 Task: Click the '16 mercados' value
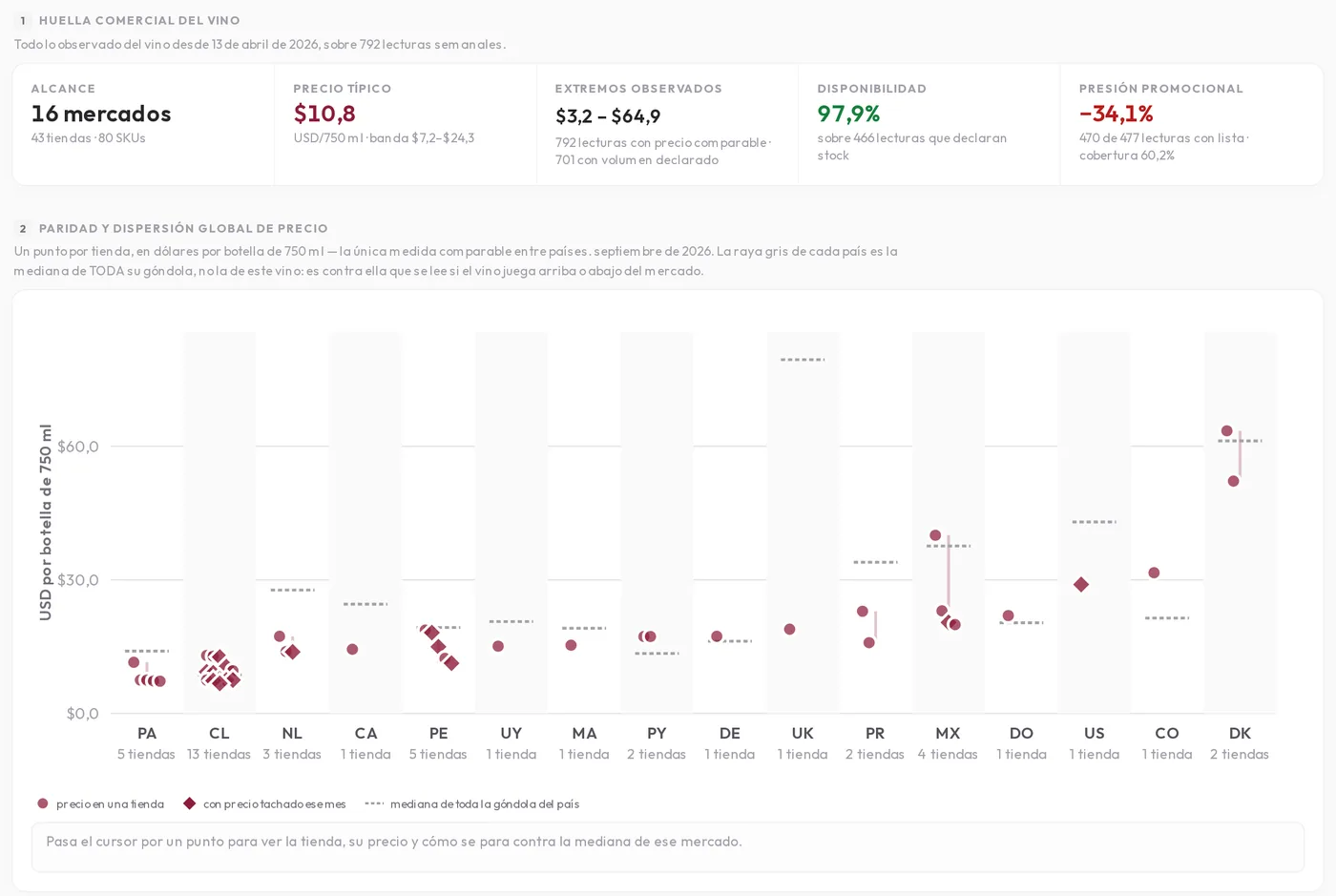tap(101, 114)
